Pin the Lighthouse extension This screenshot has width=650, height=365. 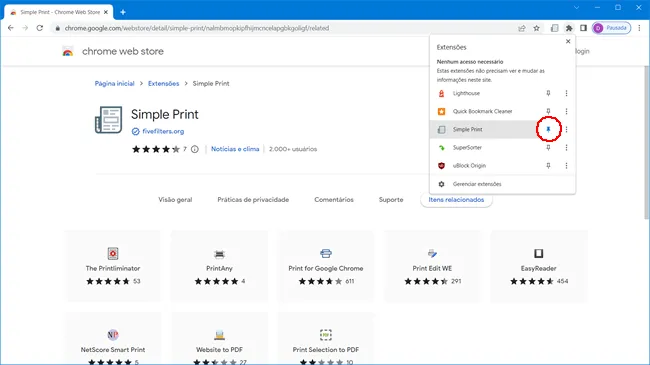pos(548,93)
